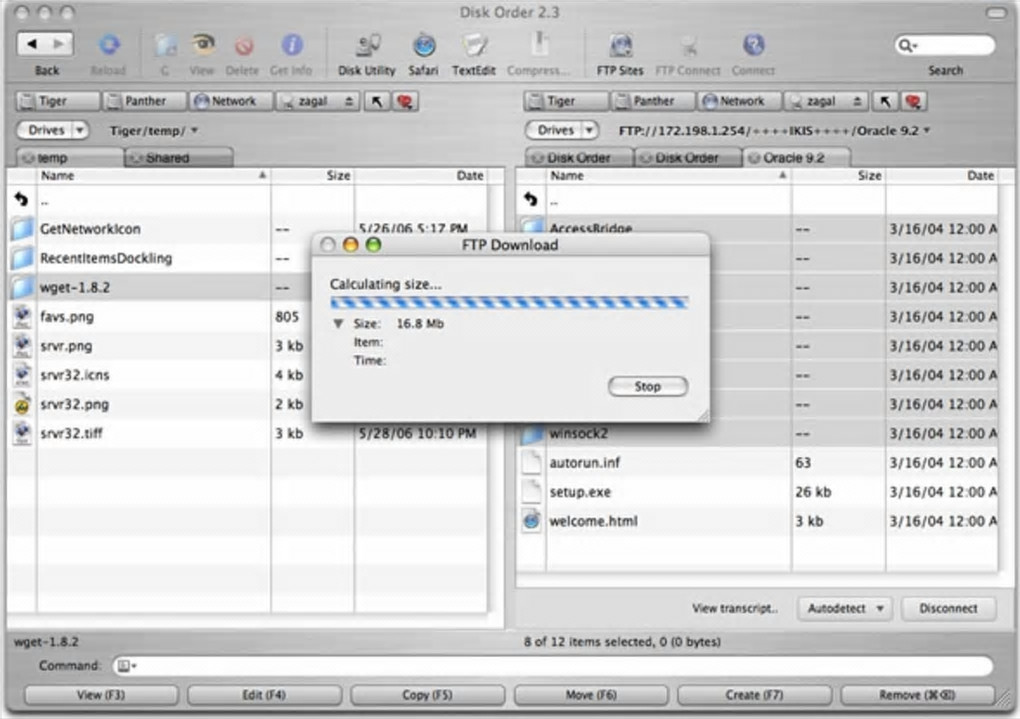Viewport: 1020px width, 719px height.
Task: Switch to the first Disk Order tab
Action: pos(579,157)
